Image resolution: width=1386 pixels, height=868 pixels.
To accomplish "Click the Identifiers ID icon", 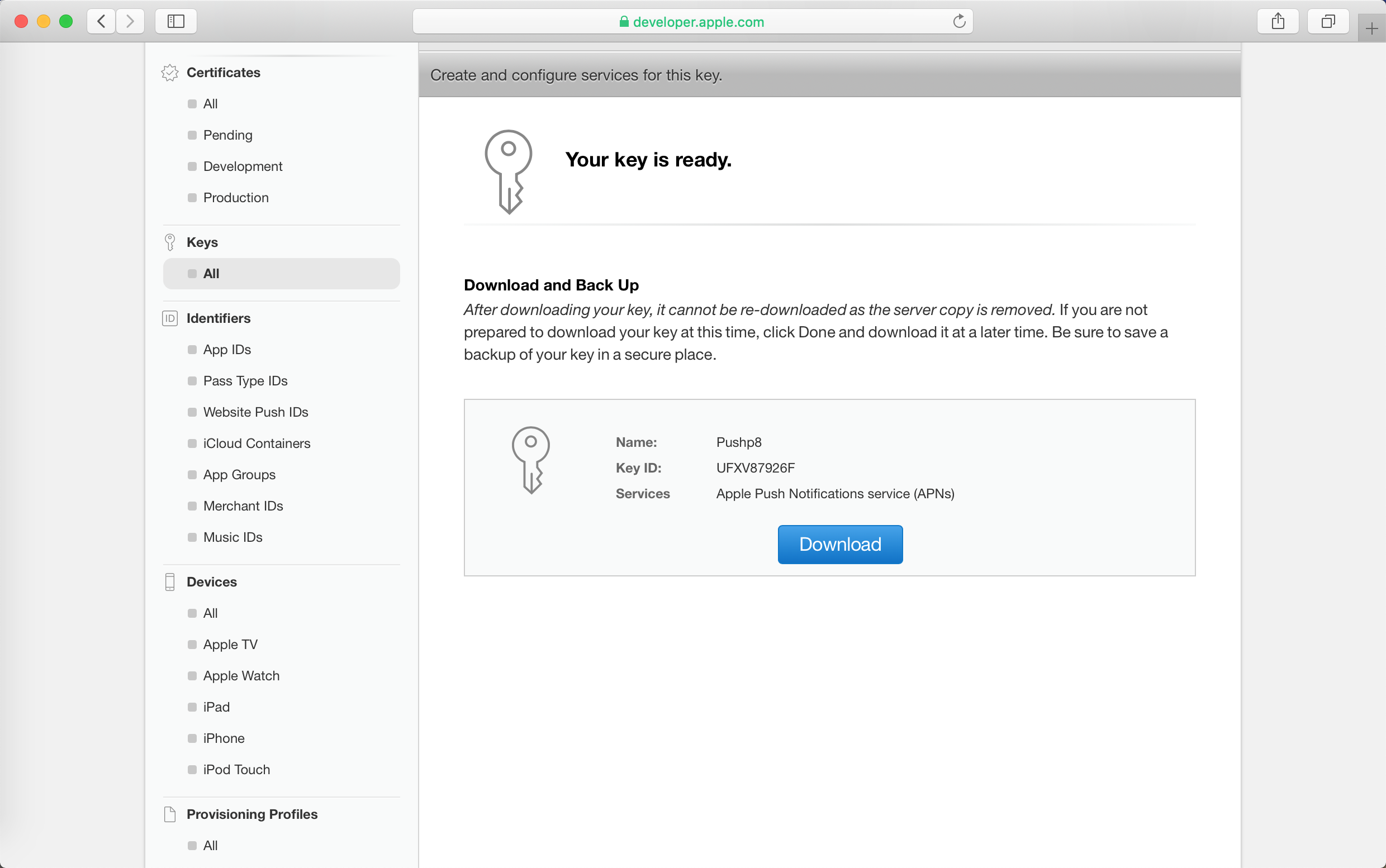I will click(x=170, y=318).
